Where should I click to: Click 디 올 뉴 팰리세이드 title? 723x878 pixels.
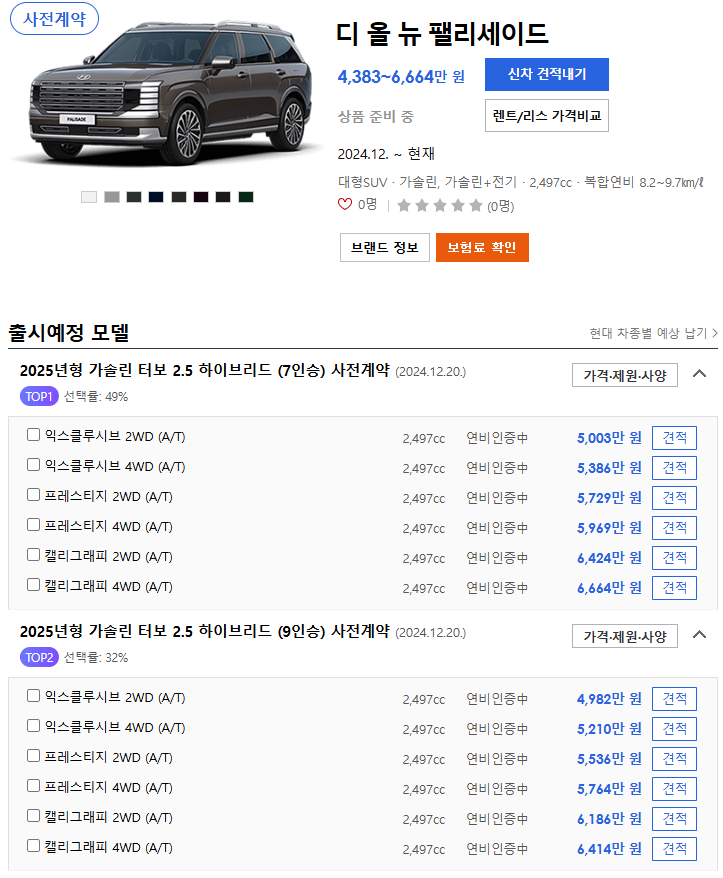pyautogui.click(x=442, y=34)
